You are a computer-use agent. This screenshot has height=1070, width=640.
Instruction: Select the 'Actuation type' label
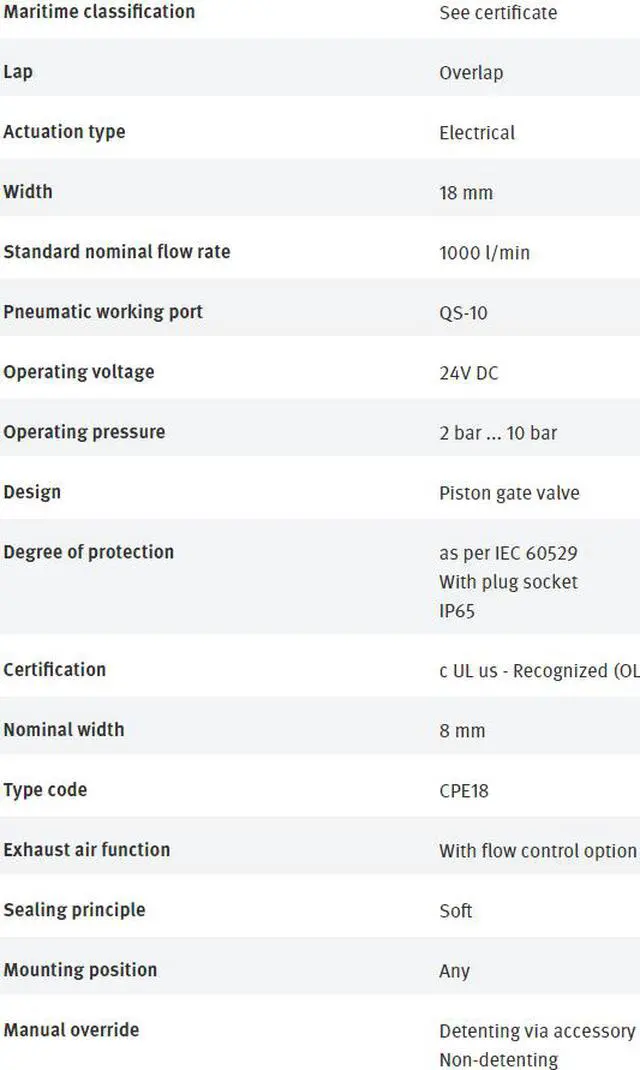click(64, 132)
